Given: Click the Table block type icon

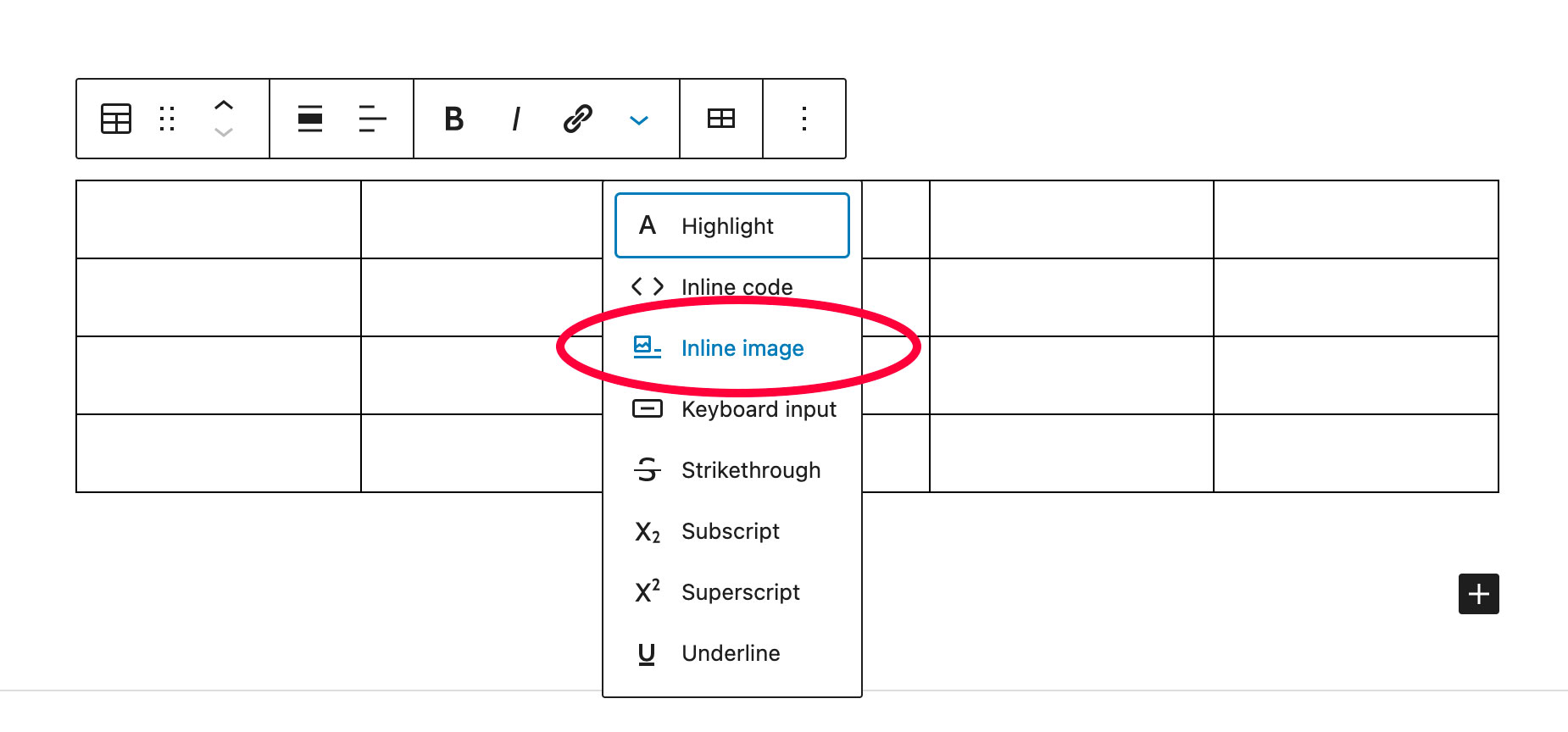Looking at the screenshot, I should (116, 119).
